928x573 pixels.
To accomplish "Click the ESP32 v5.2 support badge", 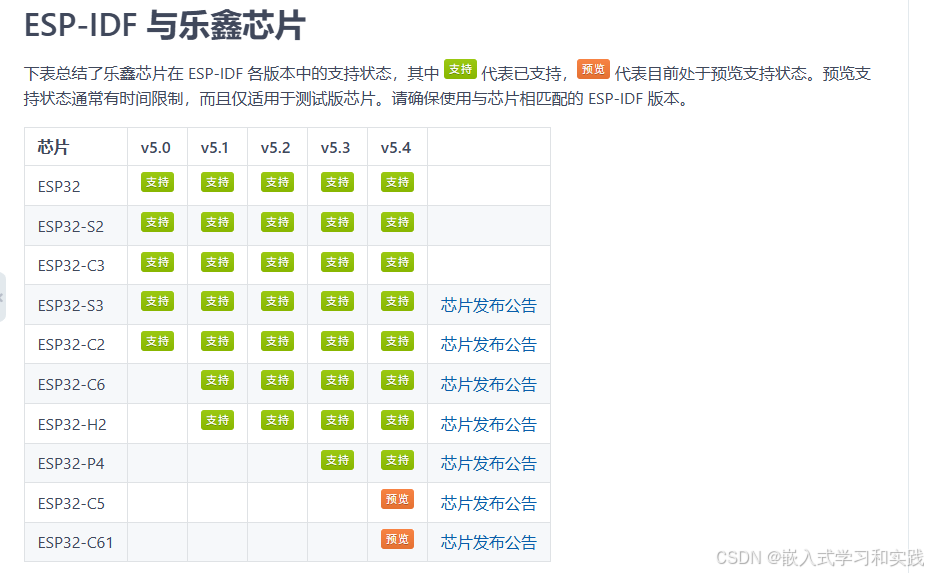I will point(277,182).
